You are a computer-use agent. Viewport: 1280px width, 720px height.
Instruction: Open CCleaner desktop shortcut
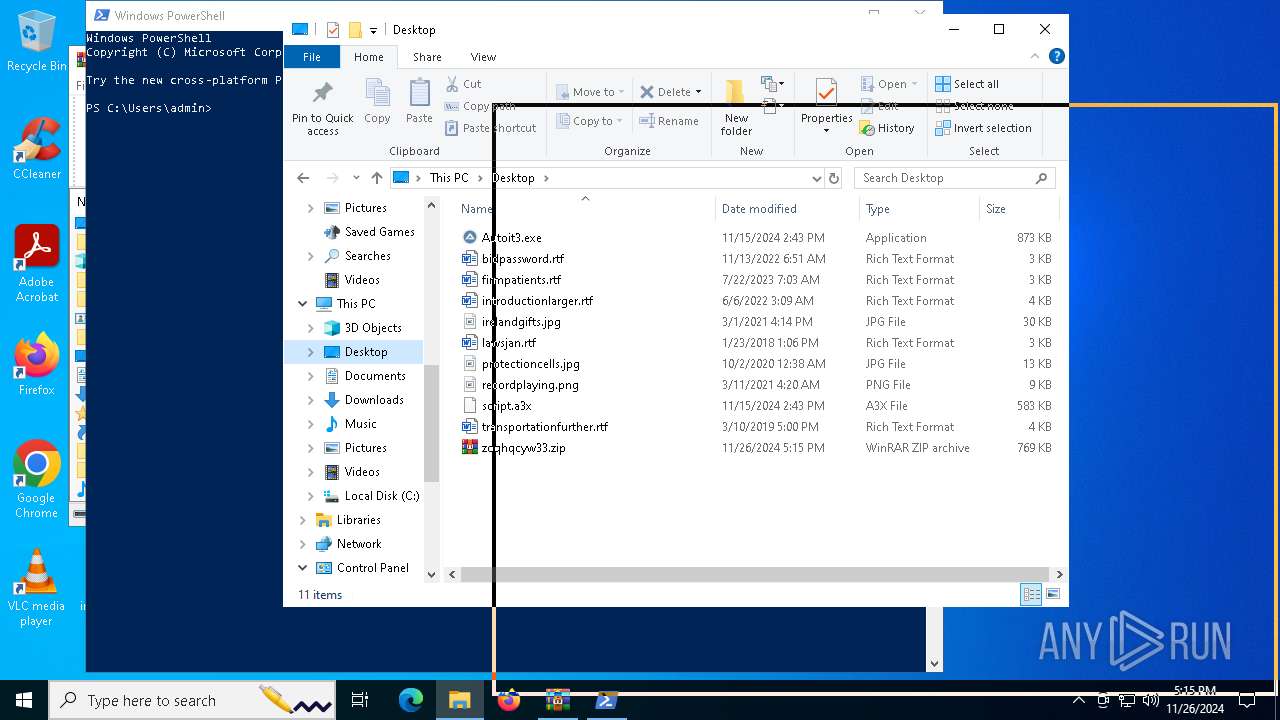(37, 149)
